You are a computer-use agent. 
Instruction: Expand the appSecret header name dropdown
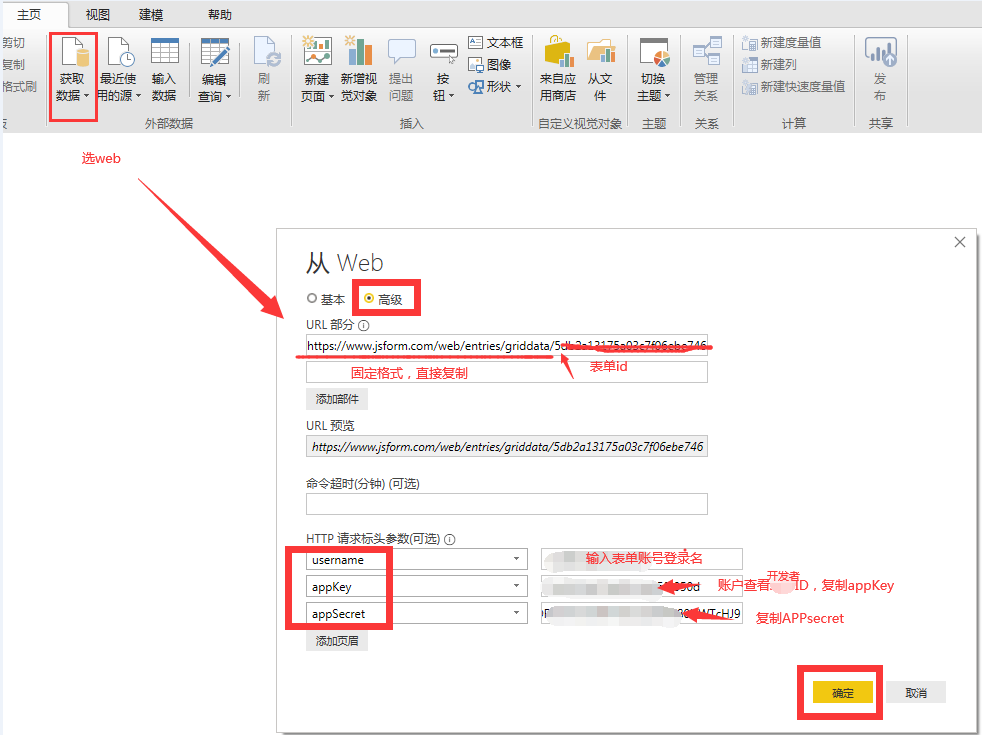(x=517, y=613)
